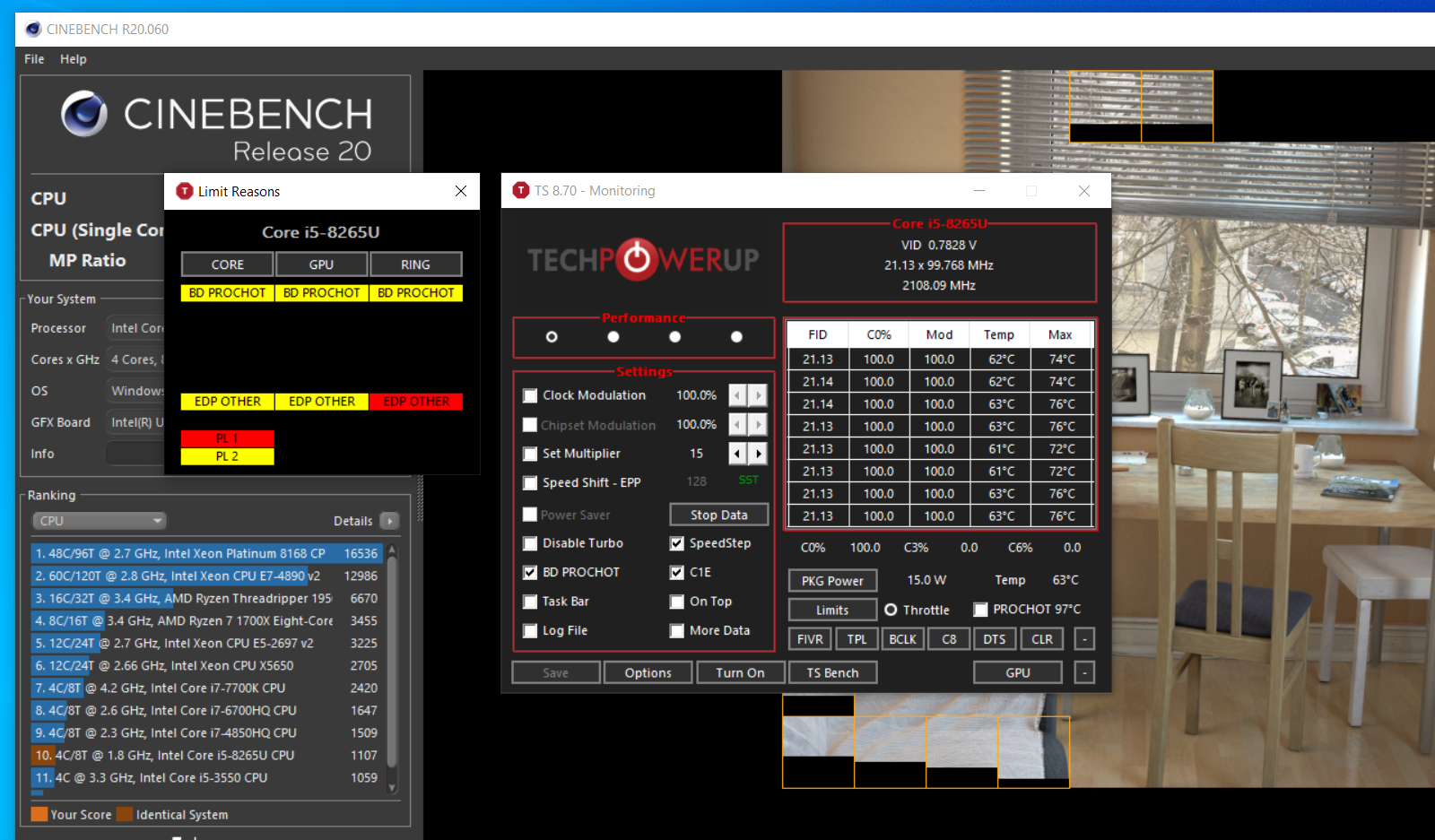Viewport: 1435px width, 840px height.
Task: Toggle the SpeedStep checkbox
Action: [677, 543]
